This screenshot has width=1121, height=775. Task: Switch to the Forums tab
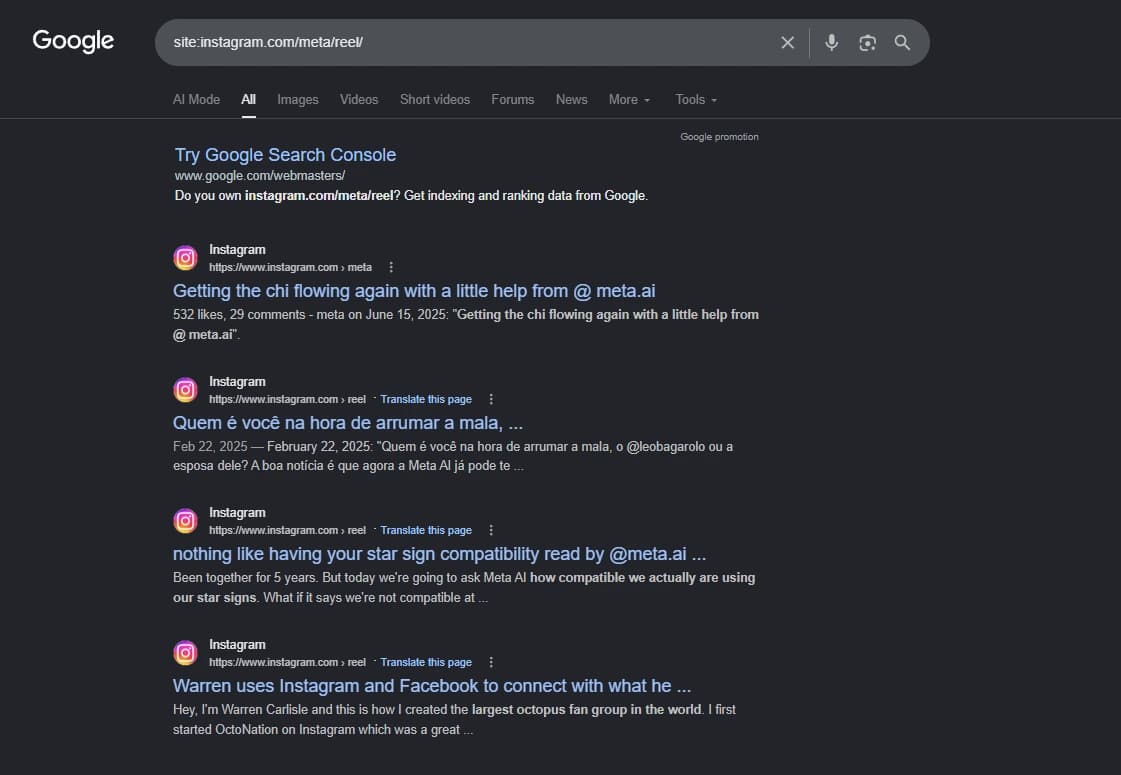(513, 99)
